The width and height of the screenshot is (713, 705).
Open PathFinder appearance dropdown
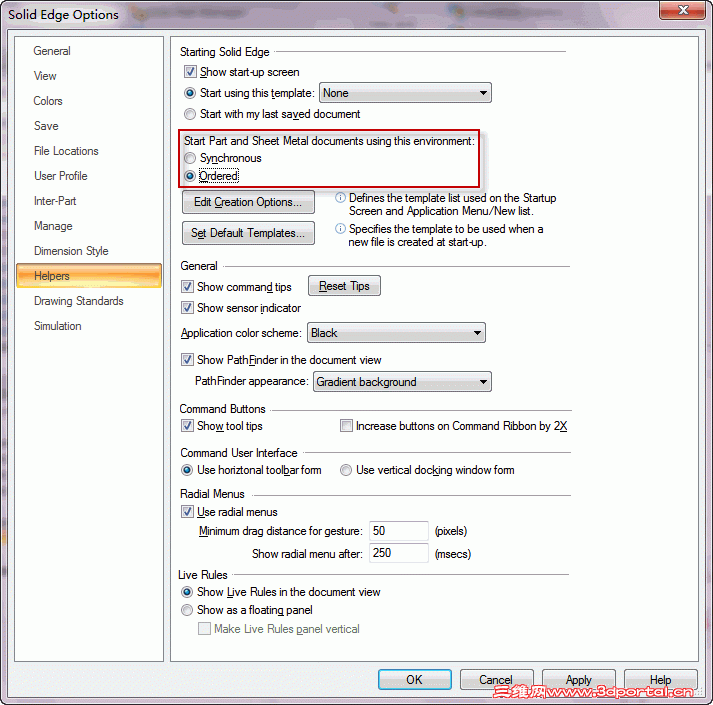pos(402,382)
